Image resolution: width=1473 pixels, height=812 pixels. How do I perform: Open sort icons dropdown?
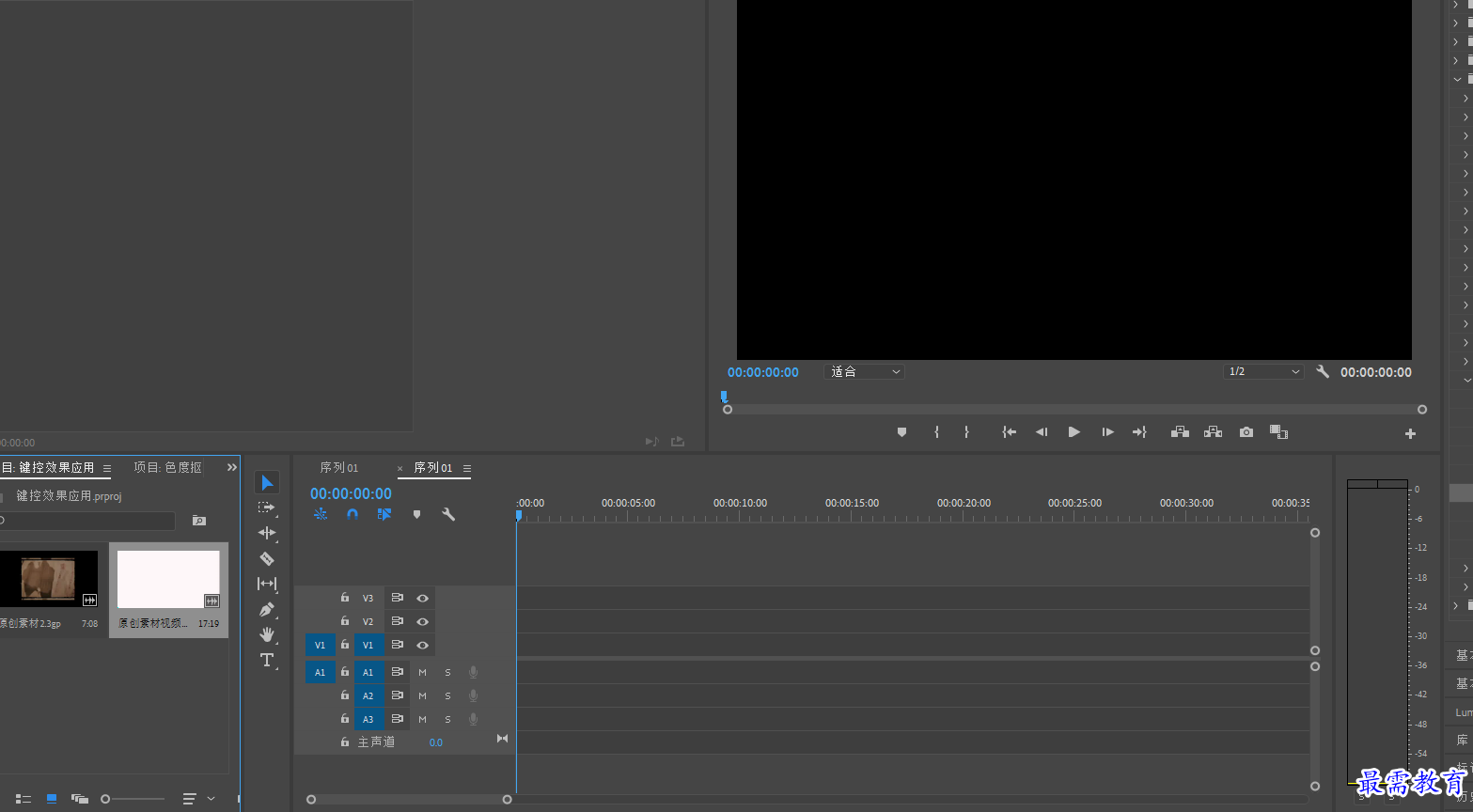point(198,799)
